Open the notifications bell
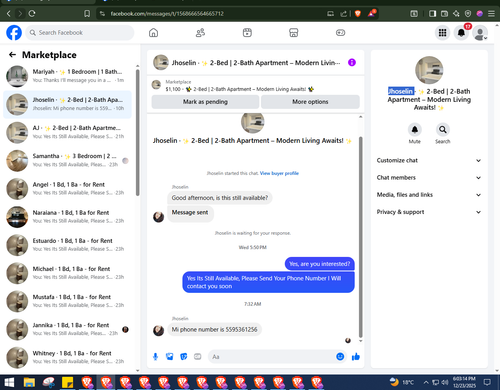The image size is (500, 390). tap(461, 33)
